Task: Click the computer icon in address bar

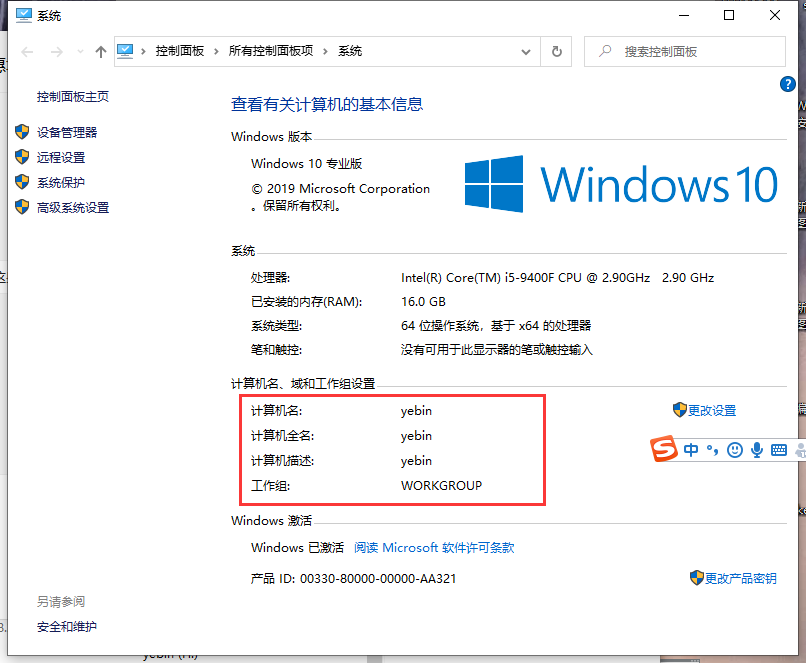Action: click(125, 51)
